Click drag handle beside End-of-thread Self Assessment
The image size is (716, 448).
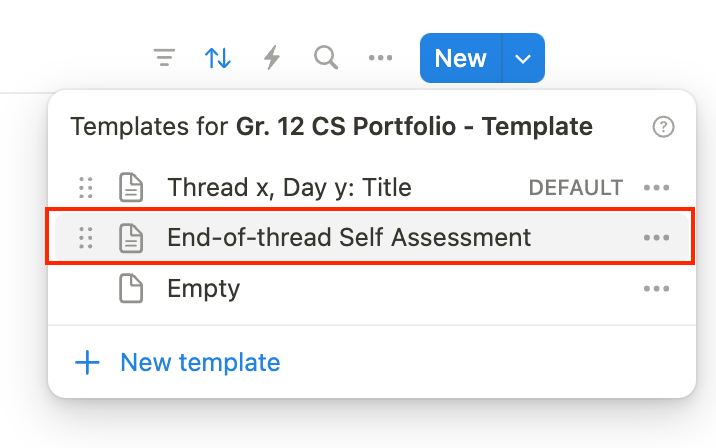[x=86, y=237]
